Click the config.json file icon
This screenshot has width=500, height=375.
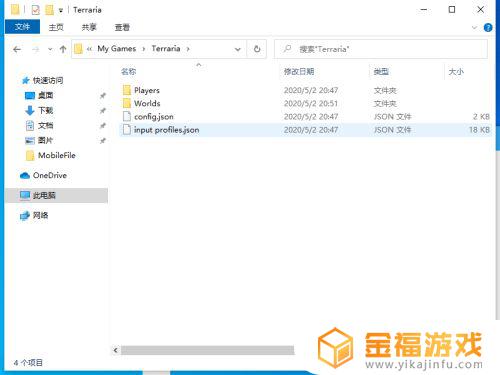point(127,116)
